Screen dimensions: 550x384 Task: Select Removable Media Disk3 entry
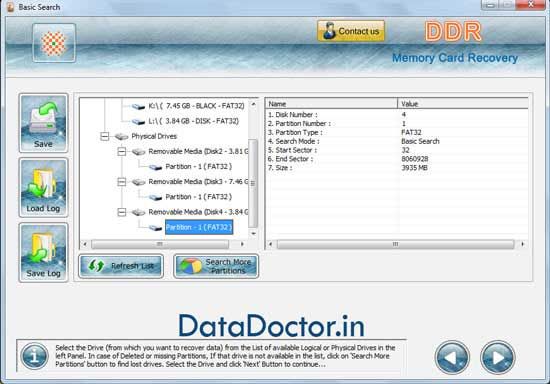[198, 182]
